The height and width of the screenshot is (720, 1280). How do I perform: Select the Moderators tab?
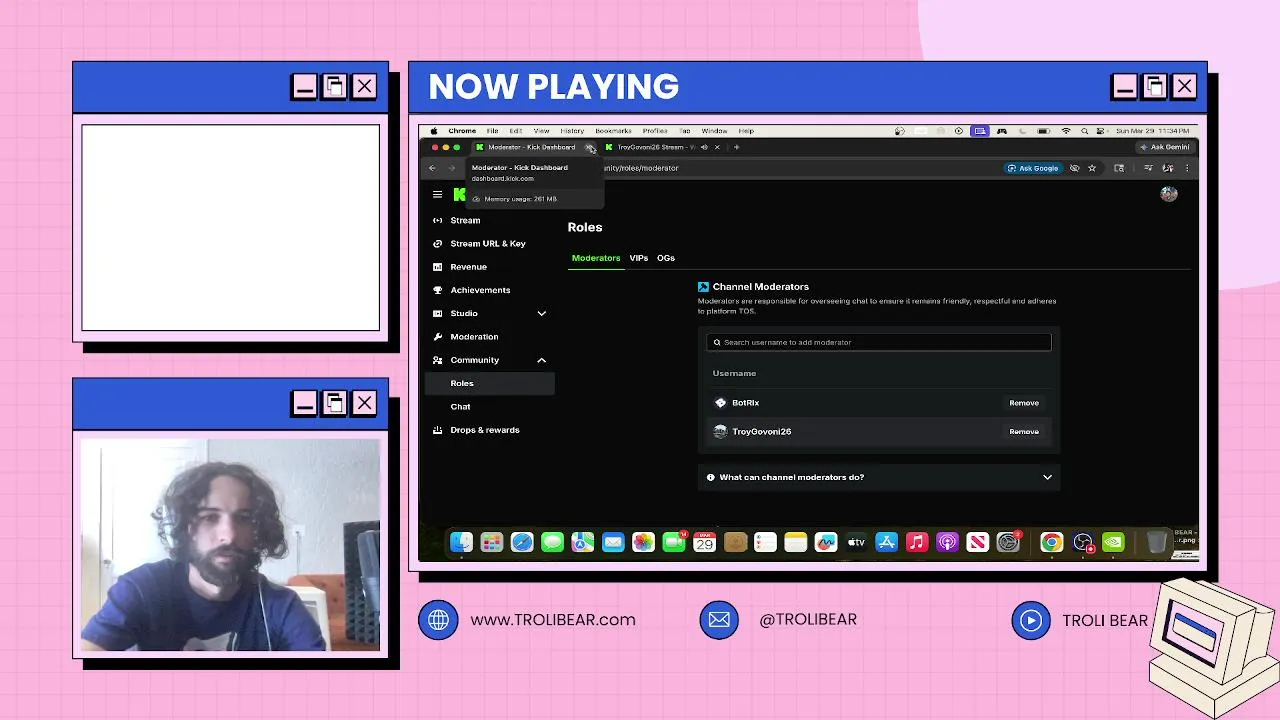pyautogui.click(x=596, y=258)
